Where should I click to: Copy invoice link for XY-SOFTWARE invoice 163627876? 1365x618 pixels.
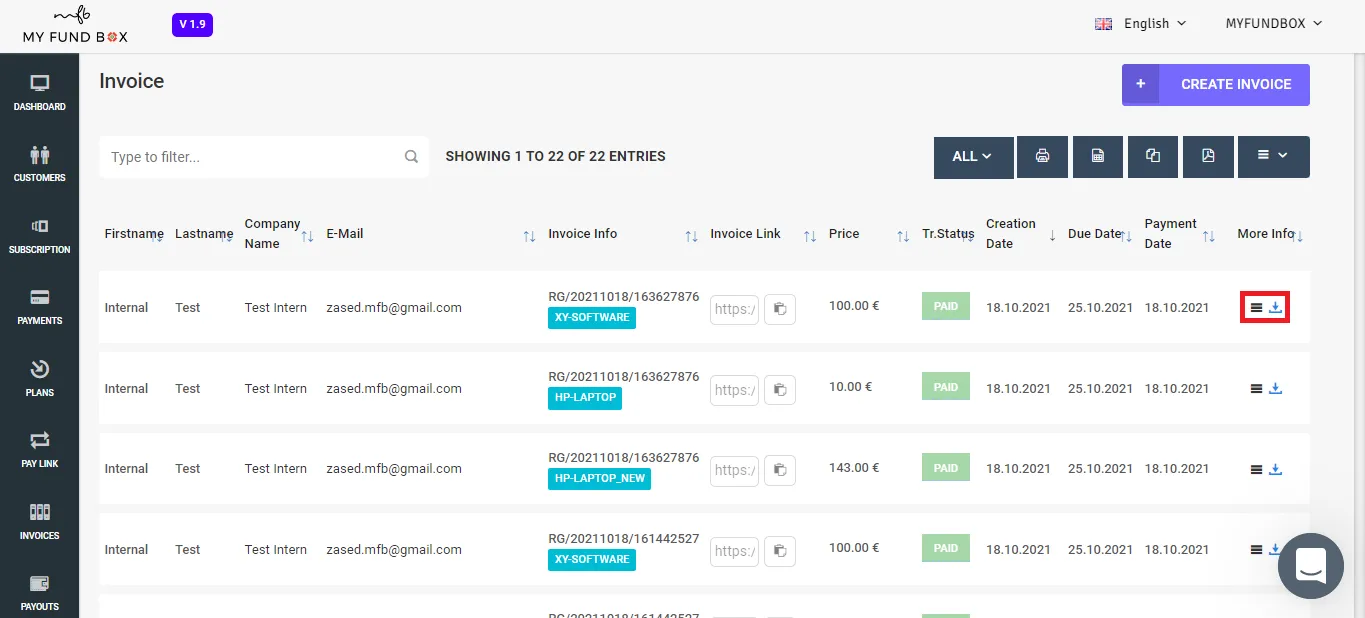pos(780,309)
